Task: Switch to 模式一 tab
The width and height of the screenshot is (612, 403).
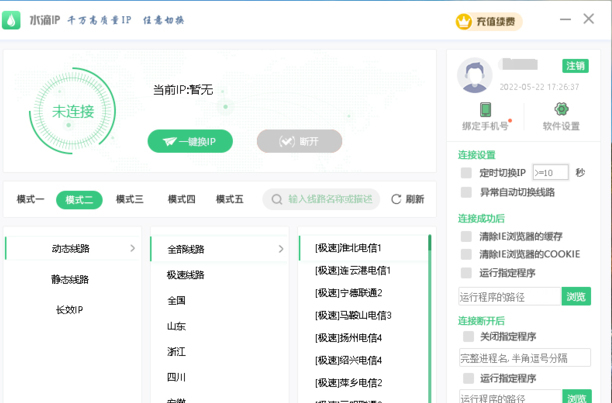Action: pos(30,199)
